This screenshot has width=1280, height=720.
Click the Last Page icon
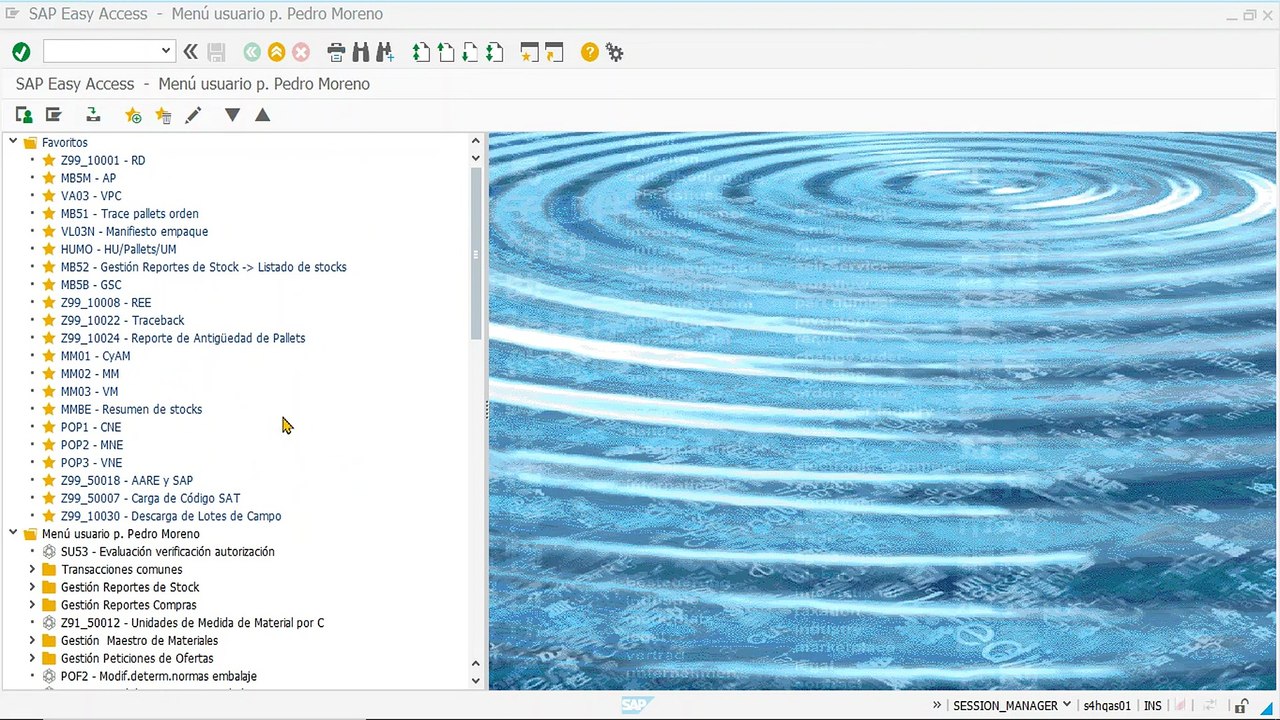click(x=494, y=52)
